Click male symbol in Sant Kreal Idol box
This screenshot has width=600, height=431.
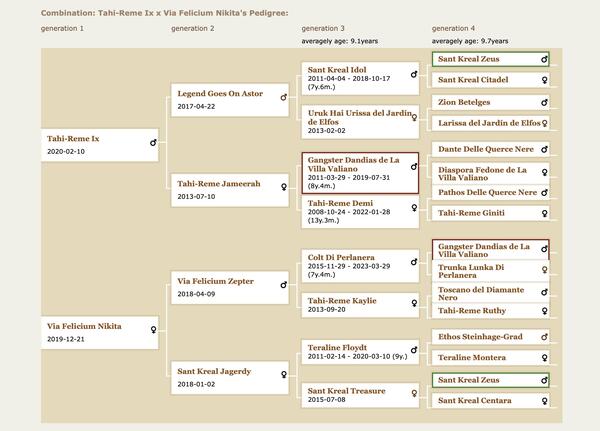414,74
